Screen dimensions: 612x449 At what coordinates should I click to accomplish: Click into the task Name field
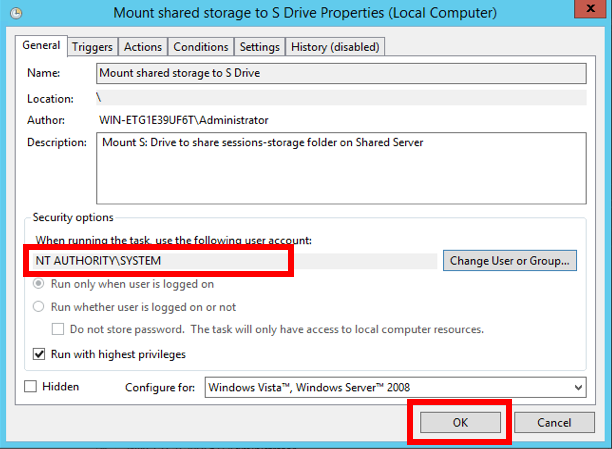click(340, 73)
